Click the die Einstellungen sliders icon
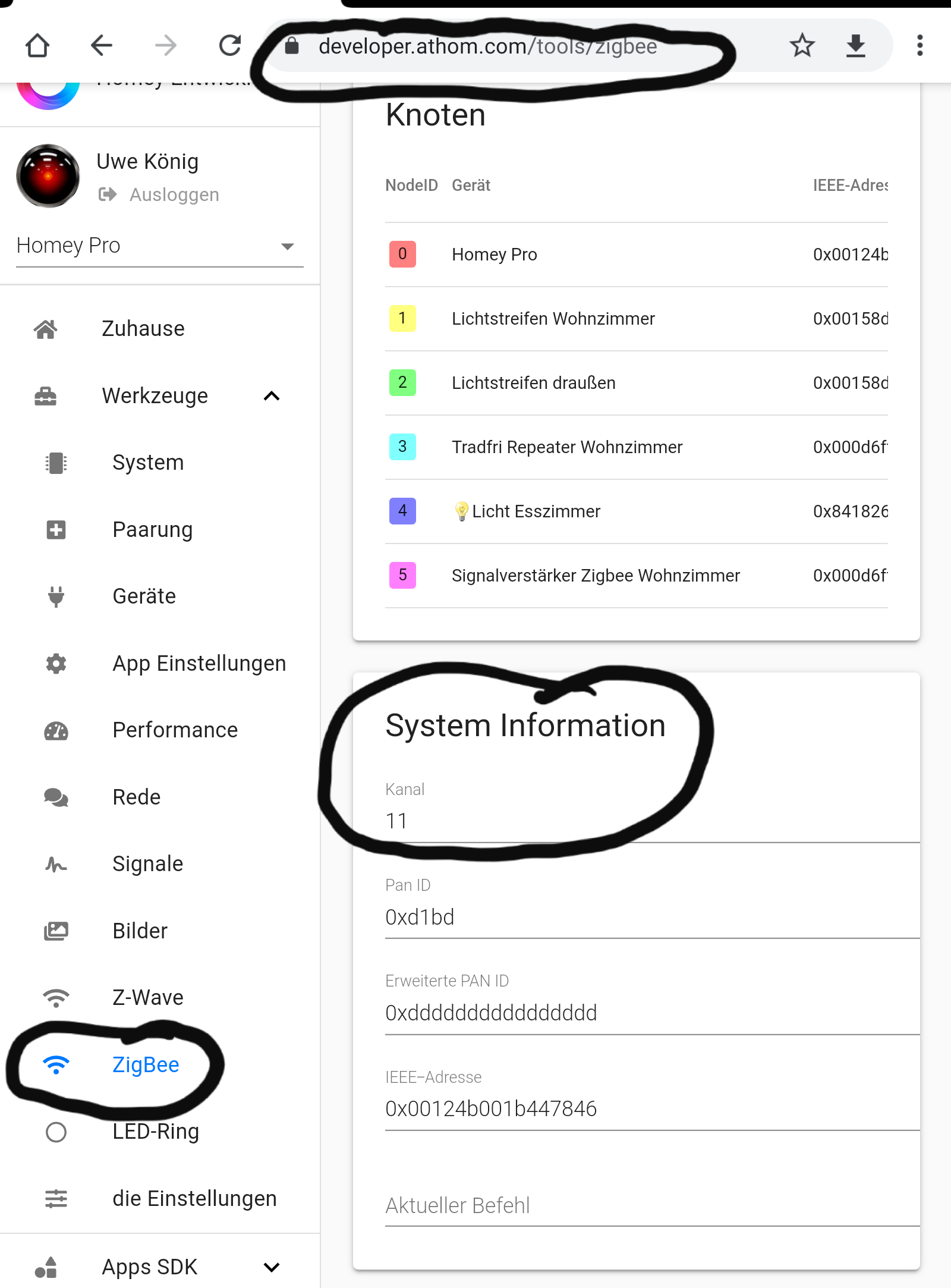The image size is (951, 1288). (56, 1198)
